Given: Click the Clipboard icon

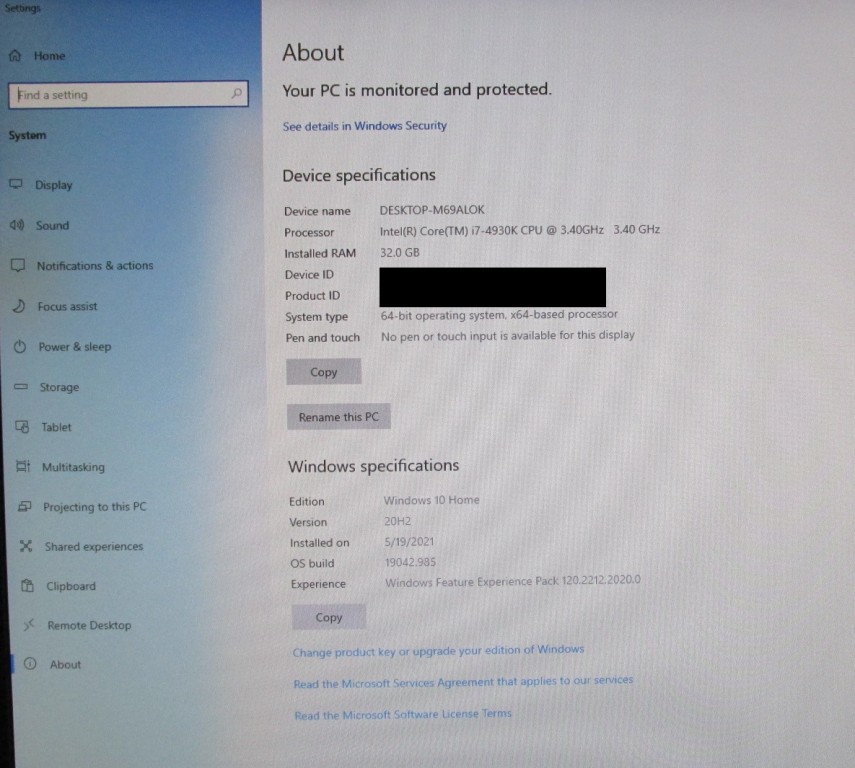Looking at the screenshot, I should [27, 586].
